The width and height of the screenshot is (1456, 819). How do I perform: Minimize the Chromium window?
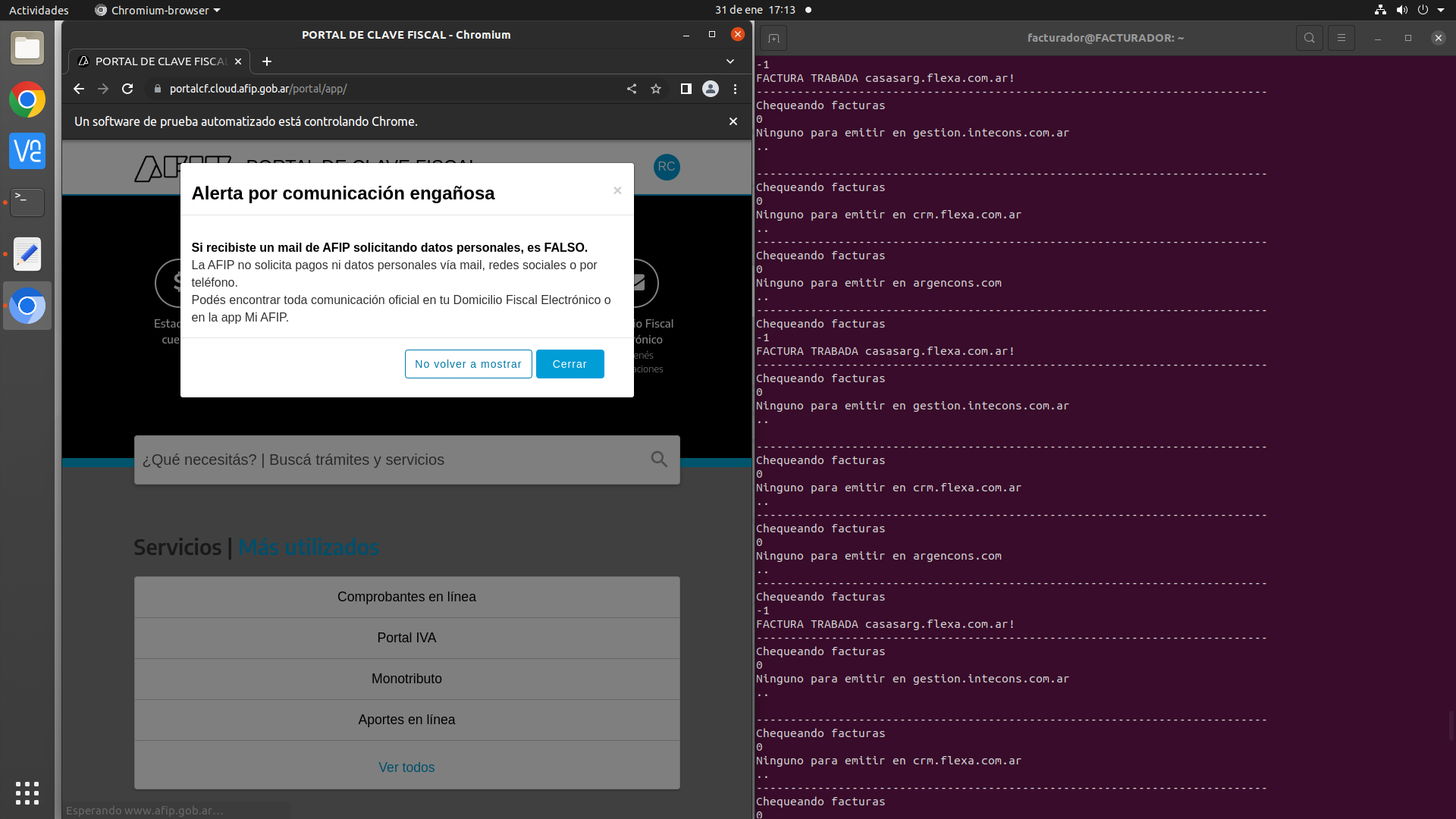coord(686,35)
